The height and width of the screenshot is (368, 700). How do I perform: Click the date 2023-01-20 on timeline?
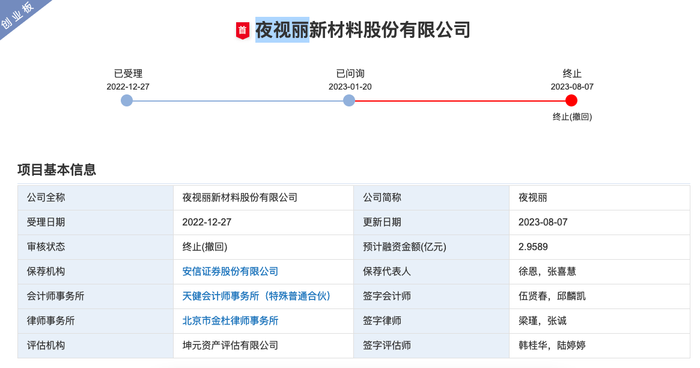click(x=350, y=87)
